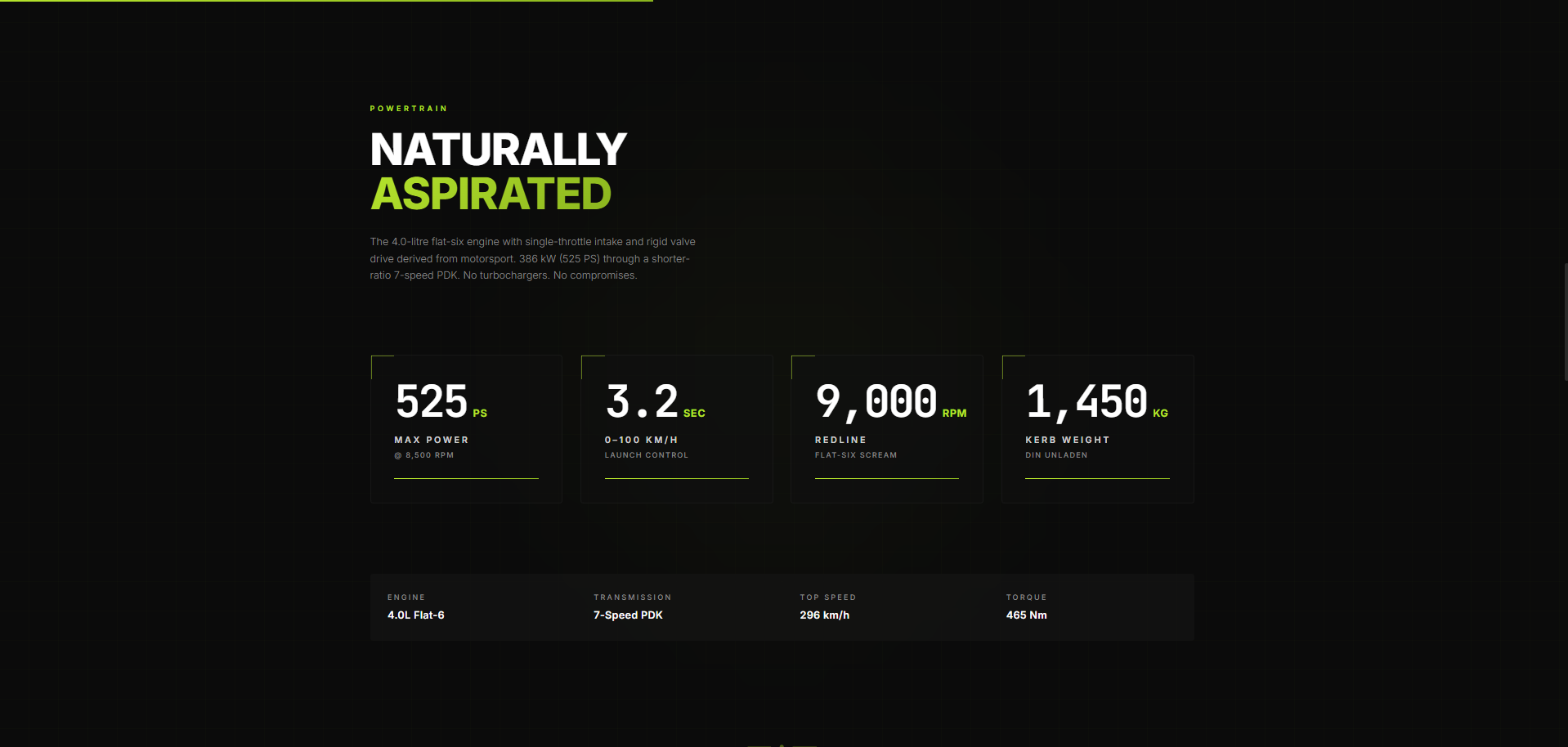Click the LAUNCH CONTROL subtitle
Screen dimensions: 1568x747
pyautogui.click(x=646, y=455)
